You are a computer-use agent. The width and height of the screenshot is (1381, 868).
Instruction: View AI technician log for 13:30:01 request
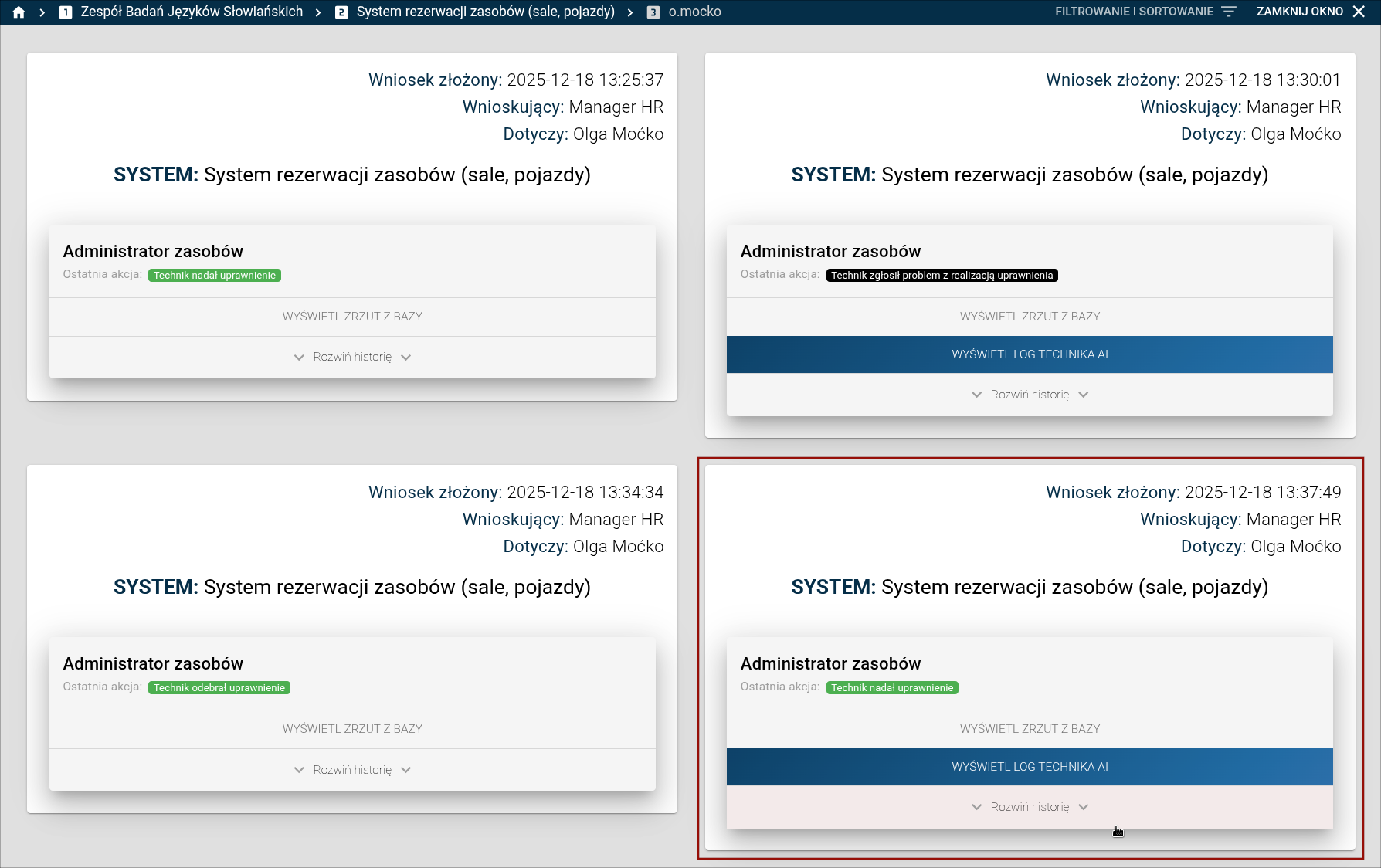point(1030,354)
